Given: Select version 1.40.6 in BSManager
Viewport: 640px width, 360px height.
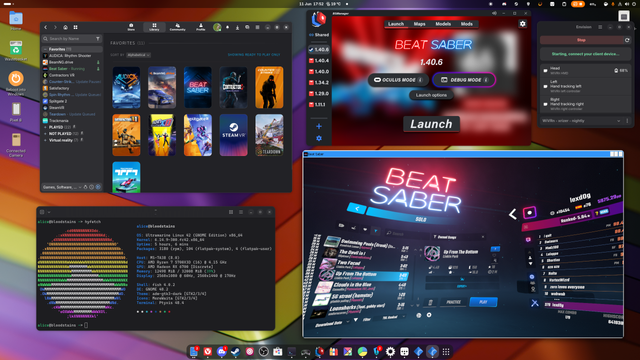Looking at the screenshot, I should tap(319, 49).
